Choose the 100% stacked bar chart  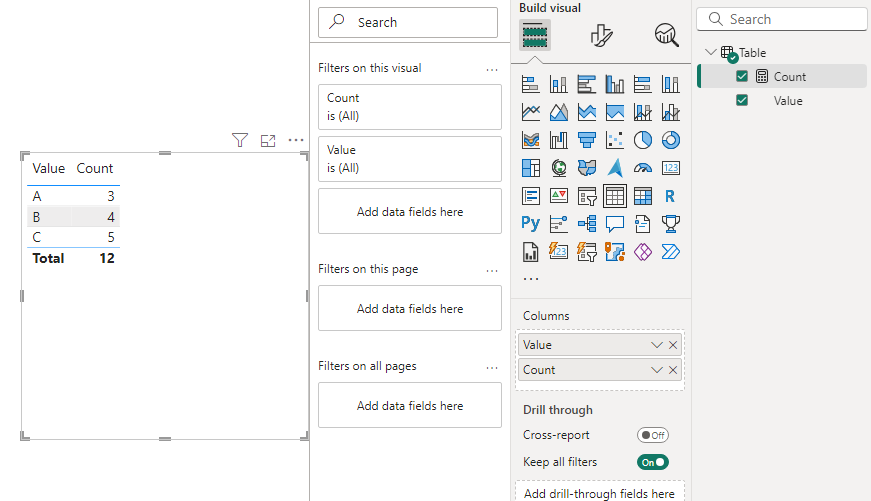tap(643, 84)
